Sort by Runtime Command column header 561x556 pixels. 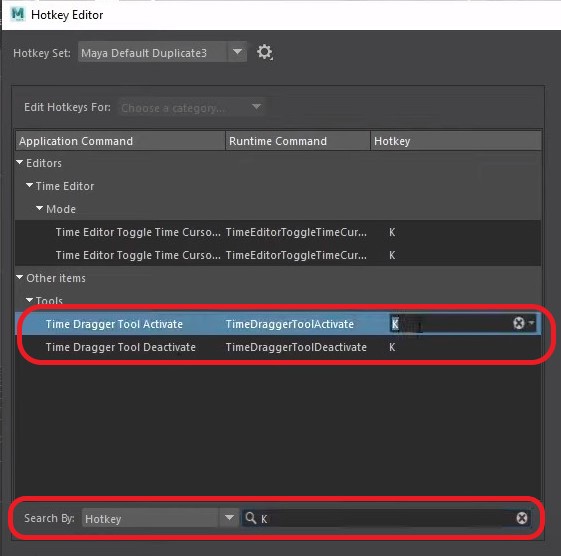[298, 141]
